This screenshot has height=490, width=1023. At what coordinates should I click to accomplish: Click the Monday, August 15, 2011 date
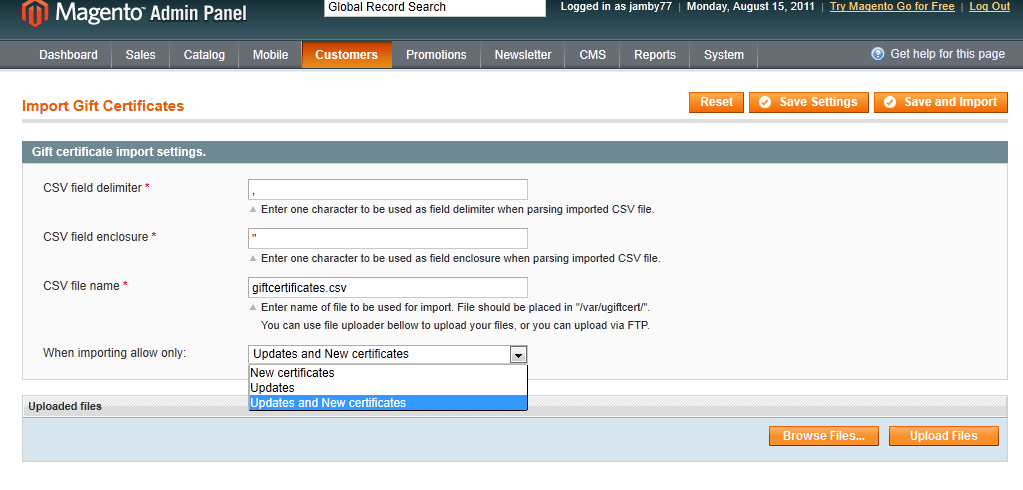[750, 7]
